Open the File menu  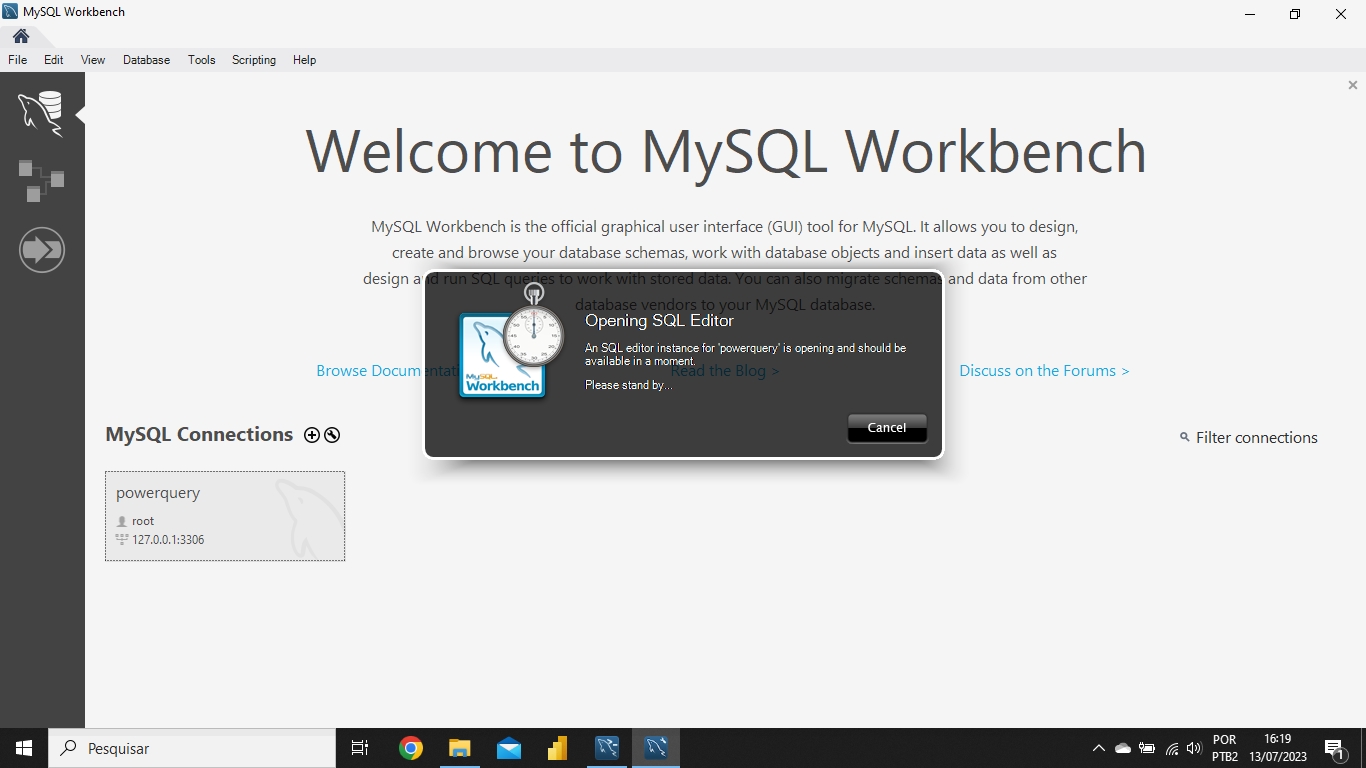17,60
